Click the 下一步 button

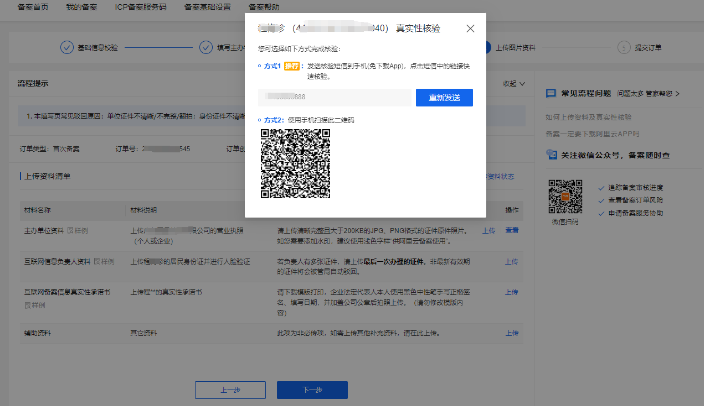point(313,390)
